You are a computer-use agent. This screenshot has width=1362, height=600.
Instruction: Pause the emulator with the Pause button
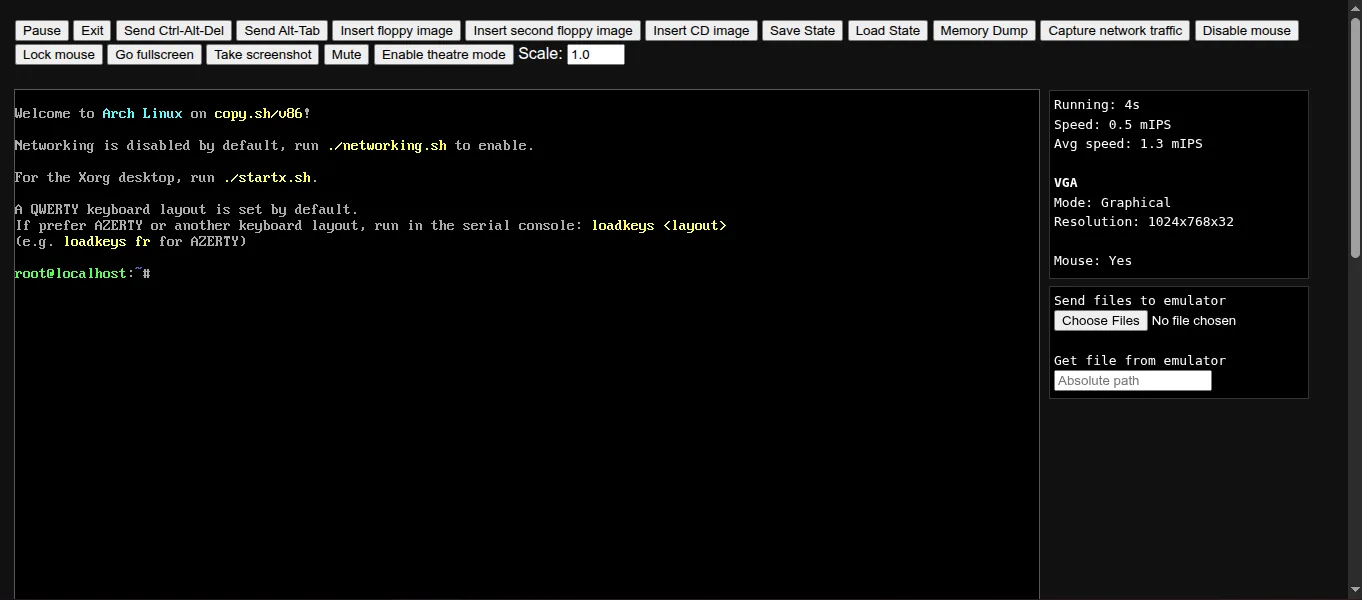[x=42, y=31]
